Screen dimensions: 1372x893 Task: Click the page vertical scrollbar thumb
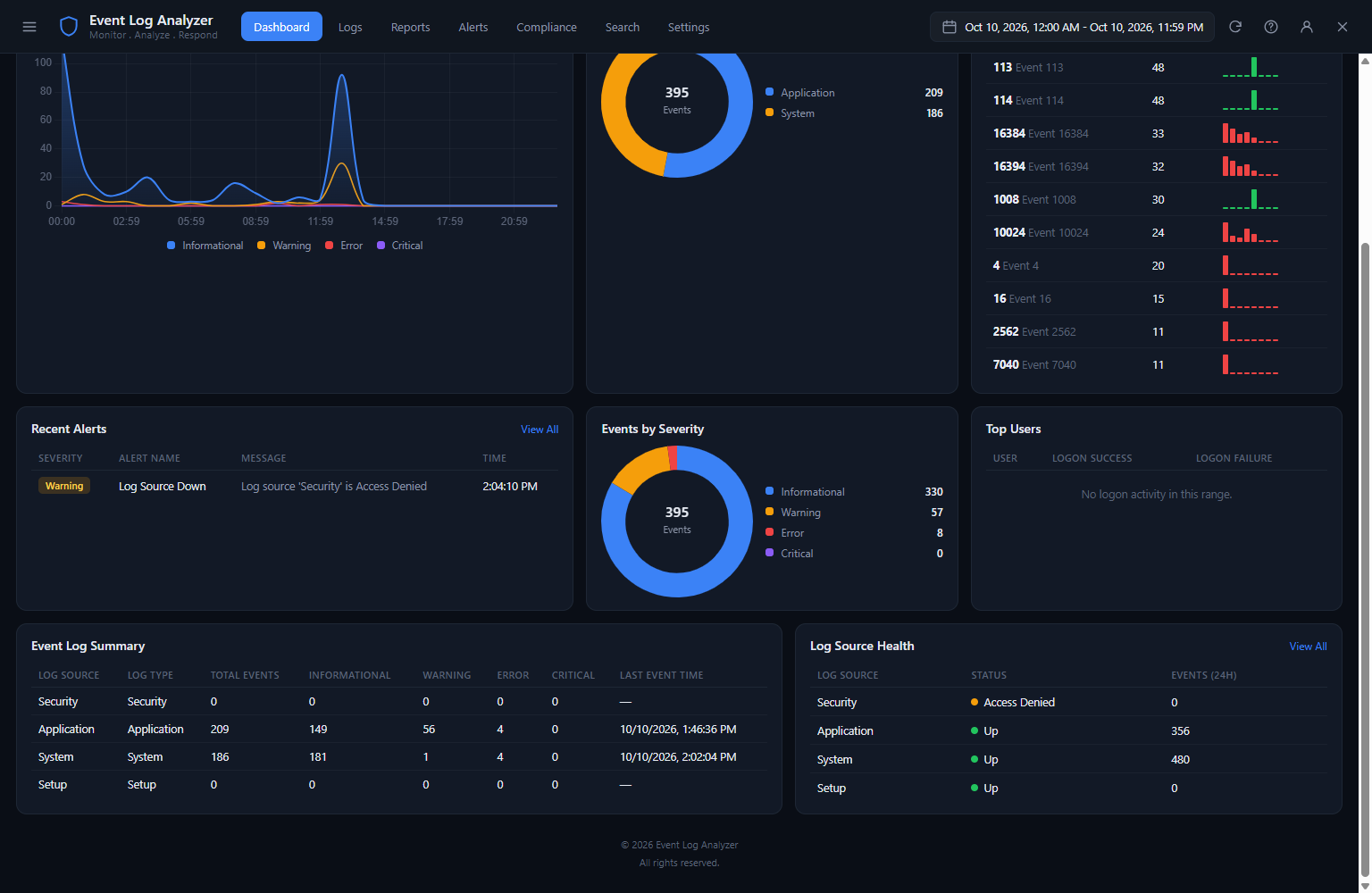[x=1365, y=558]
